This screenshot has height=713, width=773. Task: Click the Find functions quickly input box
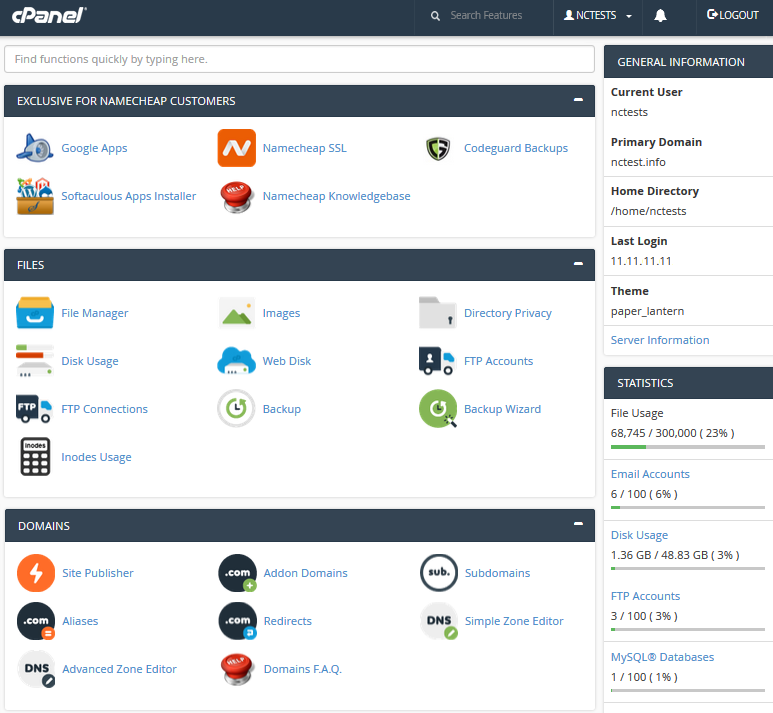pyautogui.click(x=299, y=59)
